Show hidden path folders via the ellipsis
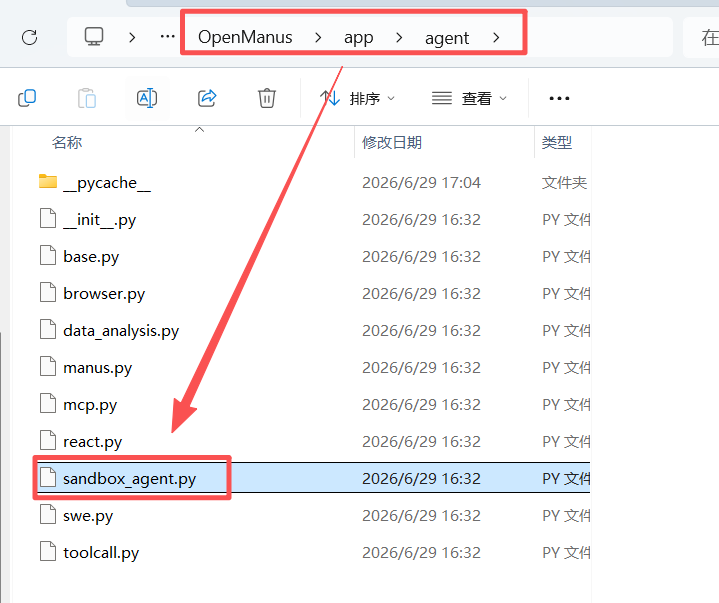The height and width of the screenshot is (603, 719). [x=167, y=36]
